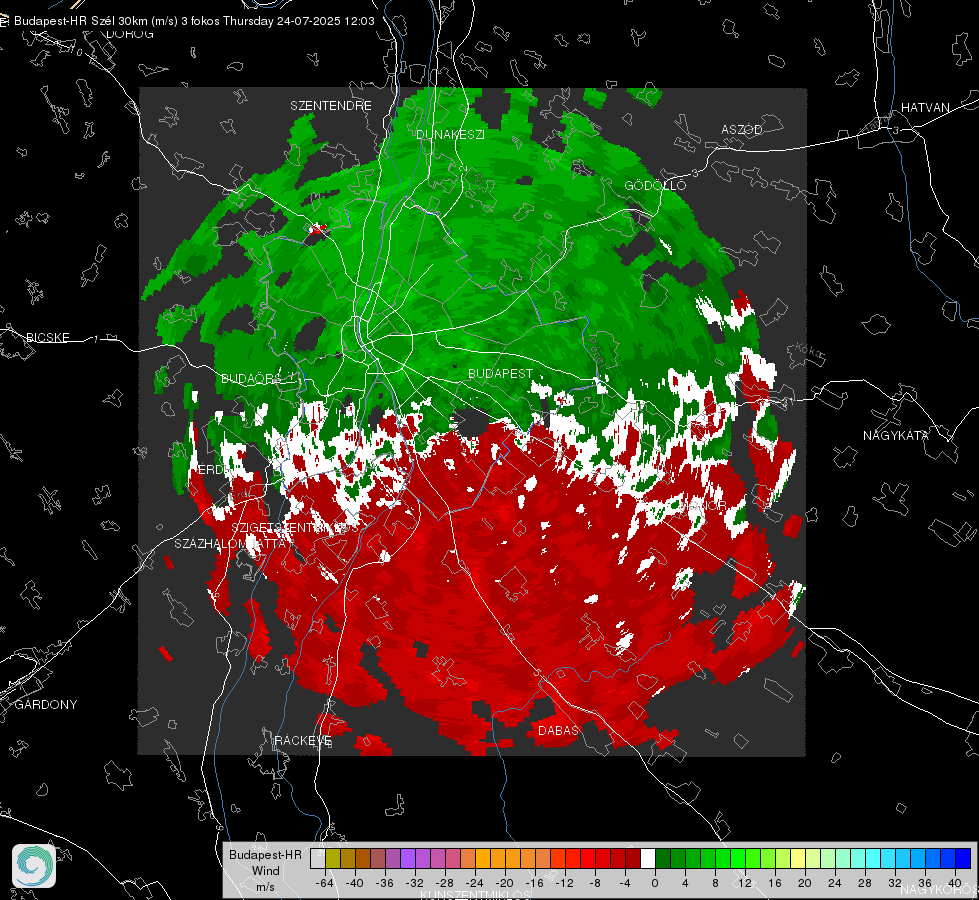Viewport: 979px width, 900px height.
Task: Click the GÁRDONY town label
Action: (x=46, y=705)
